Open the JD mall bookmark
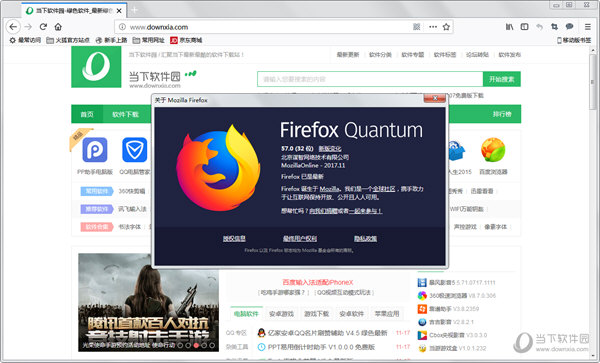 coord(186,40)
